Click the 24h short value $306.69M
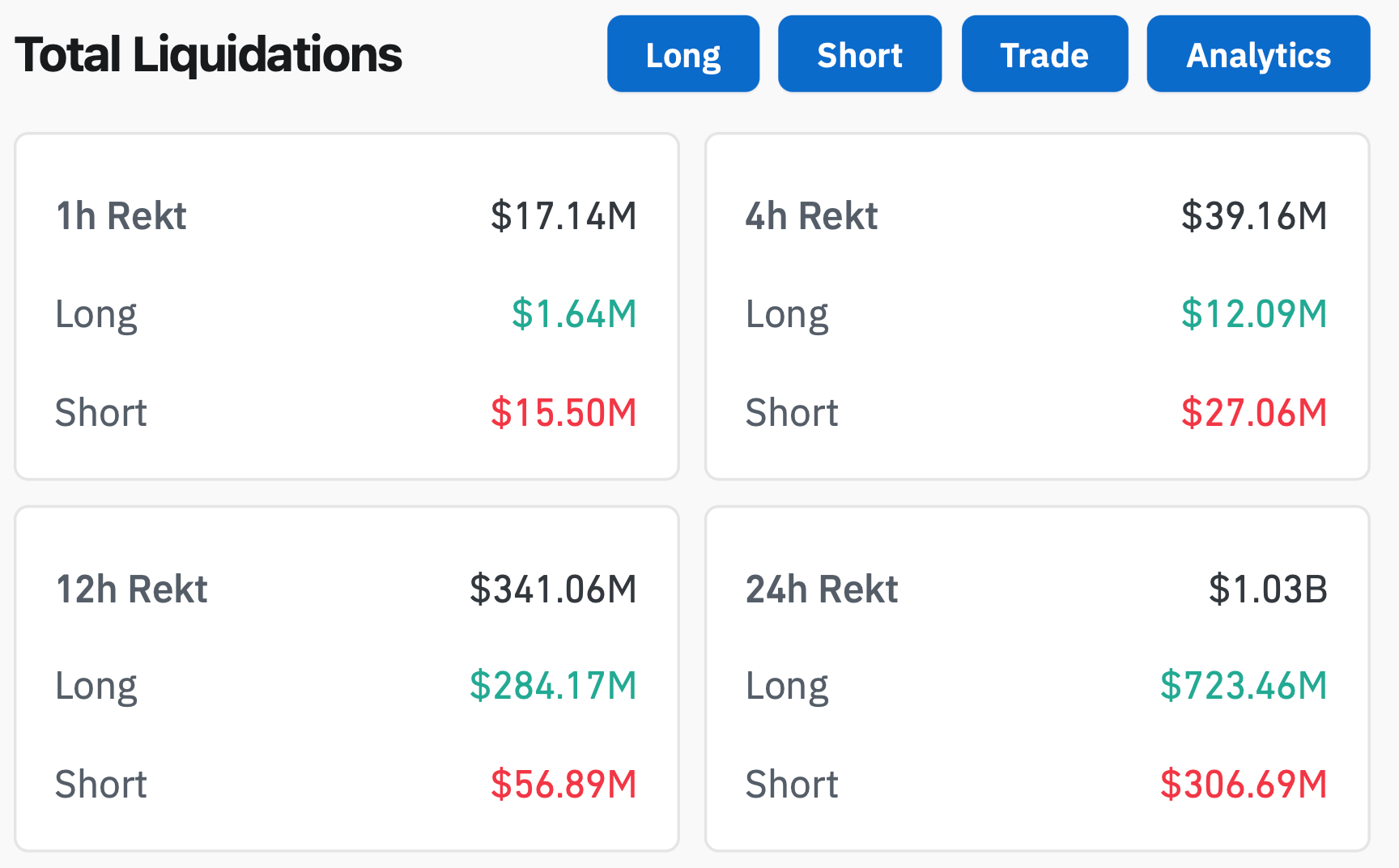This screenshot has height=868, width=1399. click(1244, 785)
